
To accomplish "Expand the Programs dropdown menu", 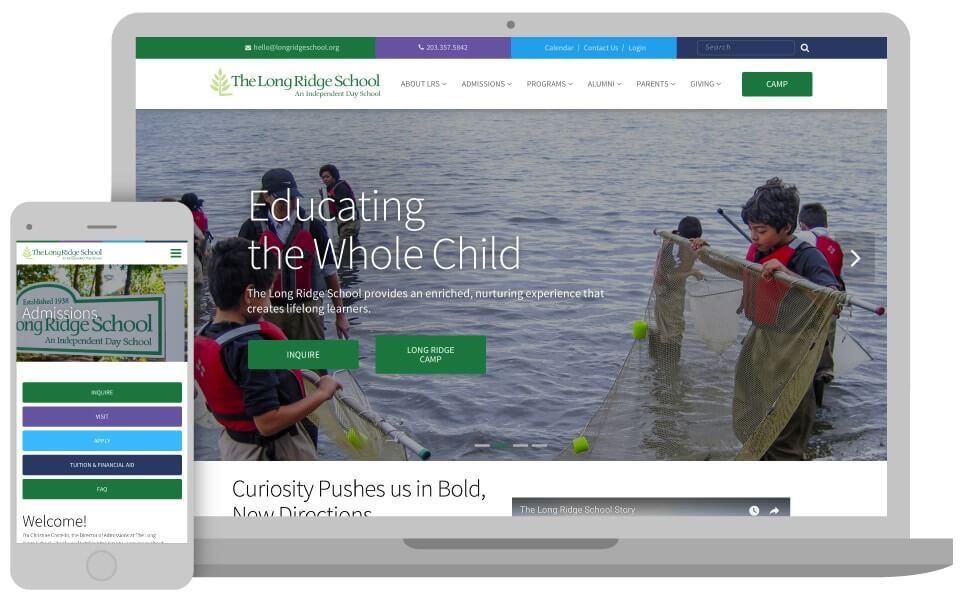I will pos(550,84).
